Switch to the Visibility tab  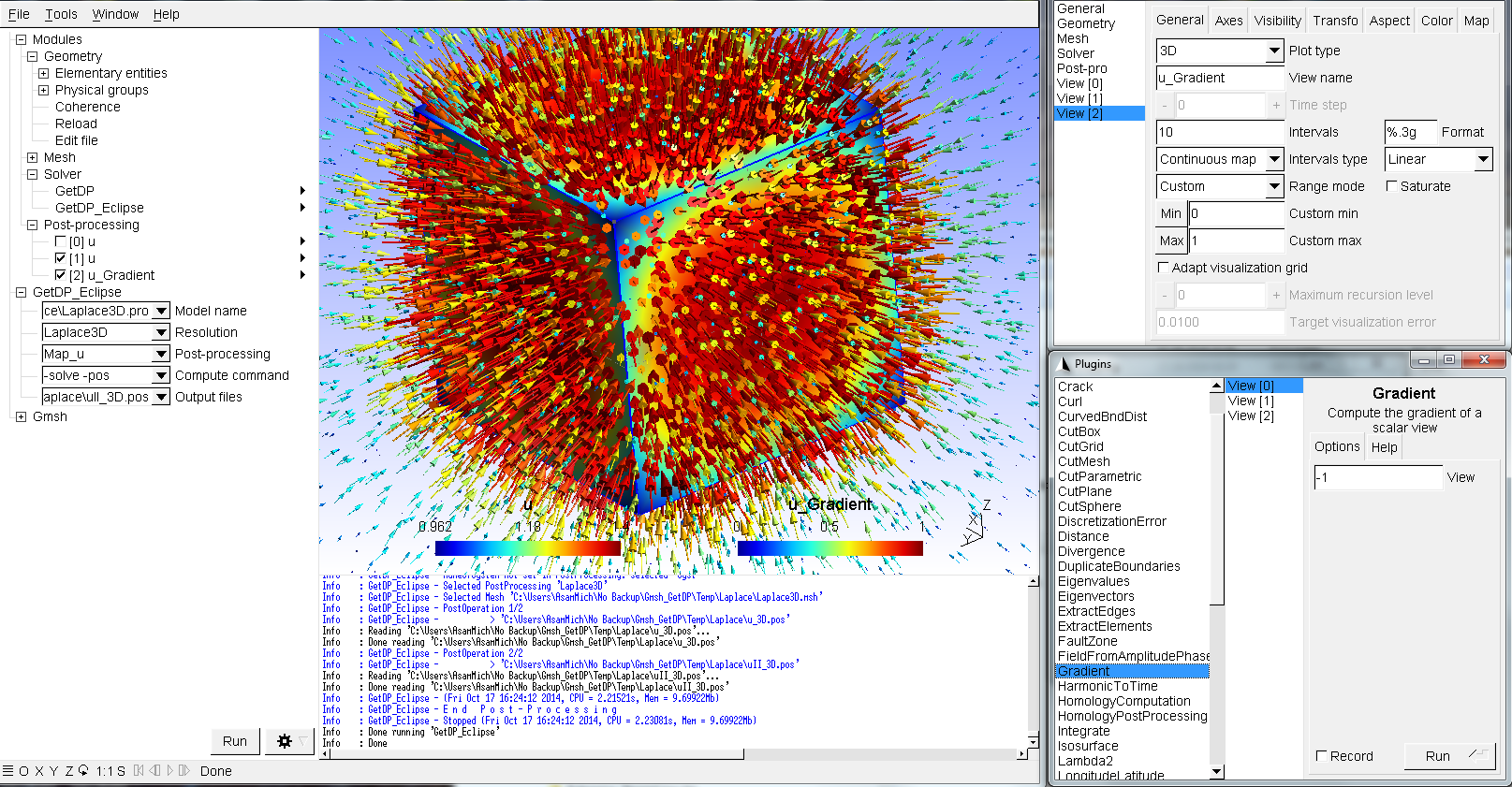click(1277, 21)
